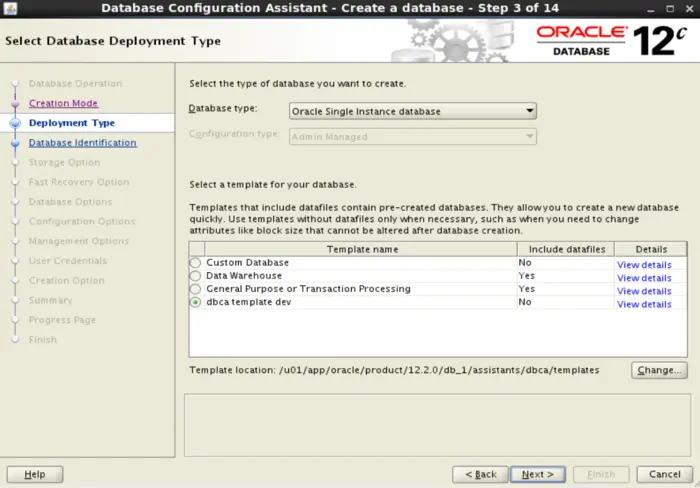View details for Data Warehouse
Image resolution: width=700 pixels, height=488 pixels.
(644, 278)
